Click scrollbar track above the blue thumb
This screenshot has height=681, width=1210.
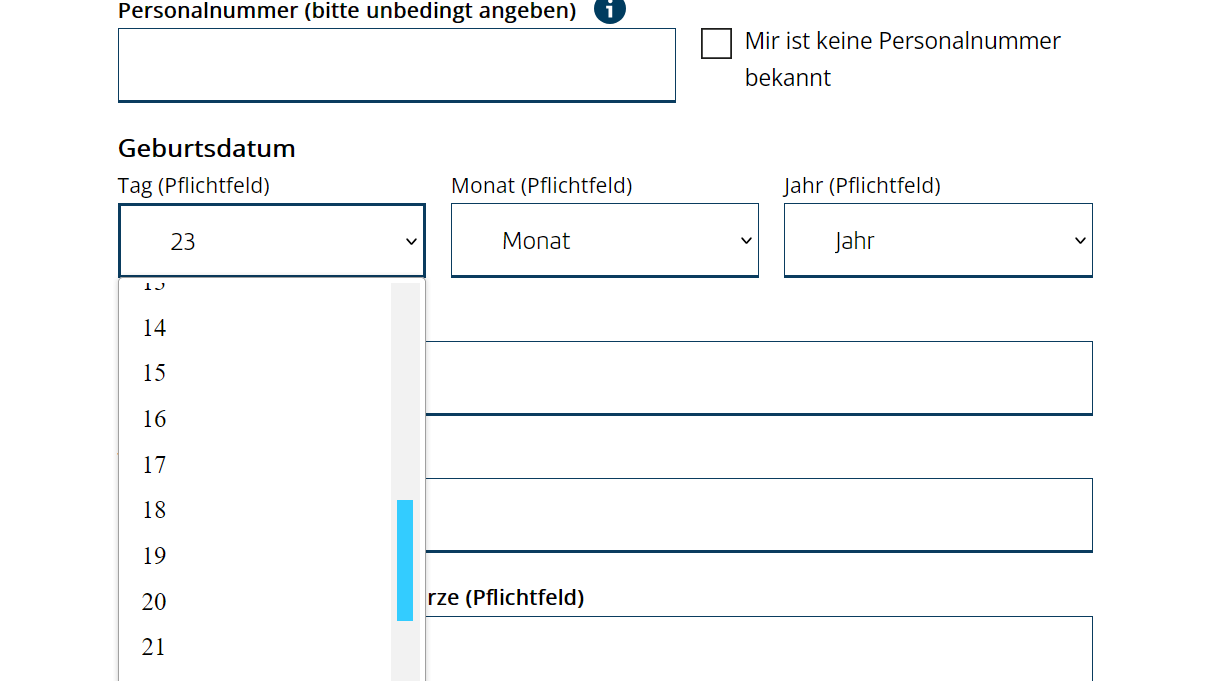tap(405, 390)
